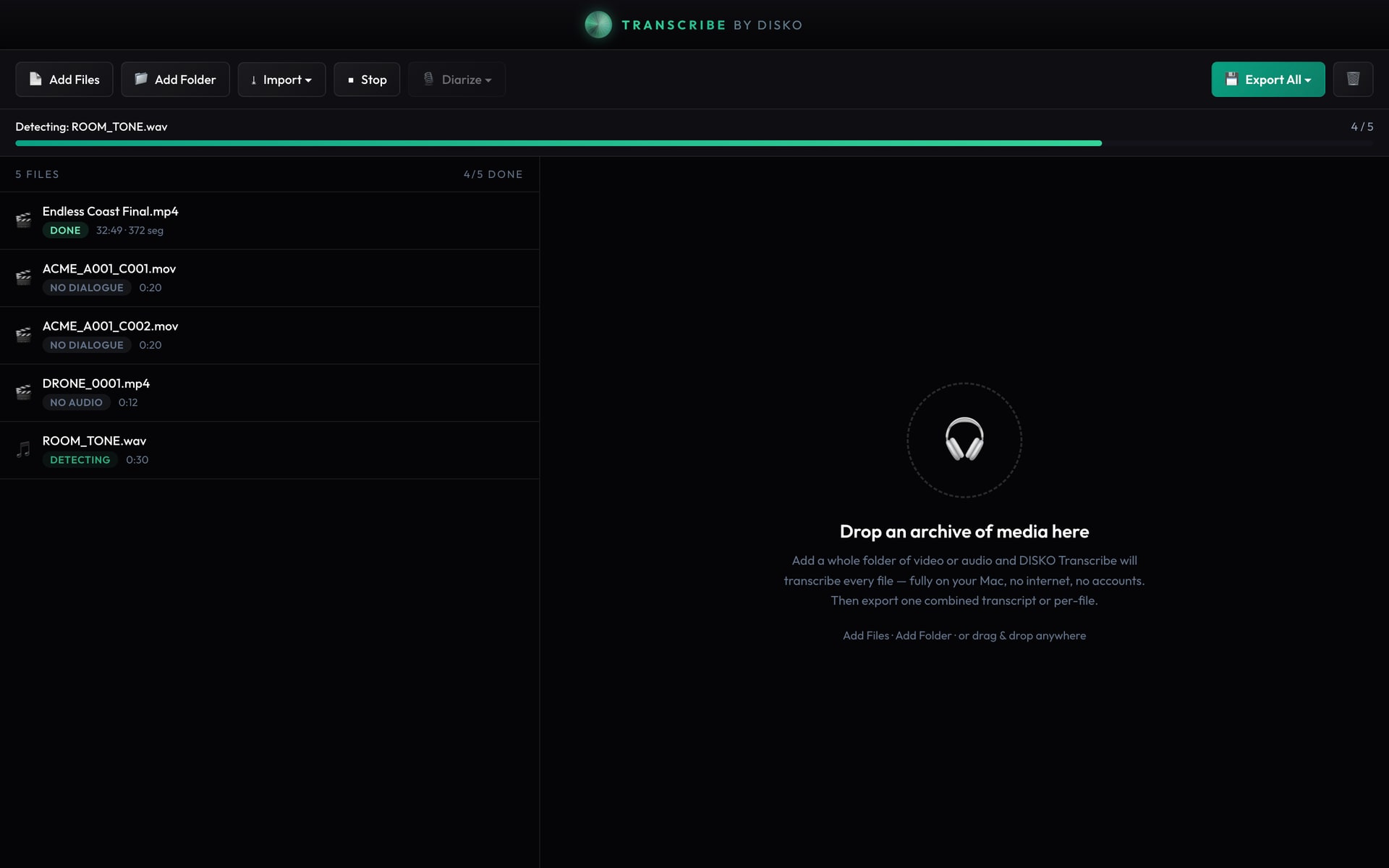Click the NO DIALOGUE badge under ACME_A001_C001.mov

coord(87,287)
